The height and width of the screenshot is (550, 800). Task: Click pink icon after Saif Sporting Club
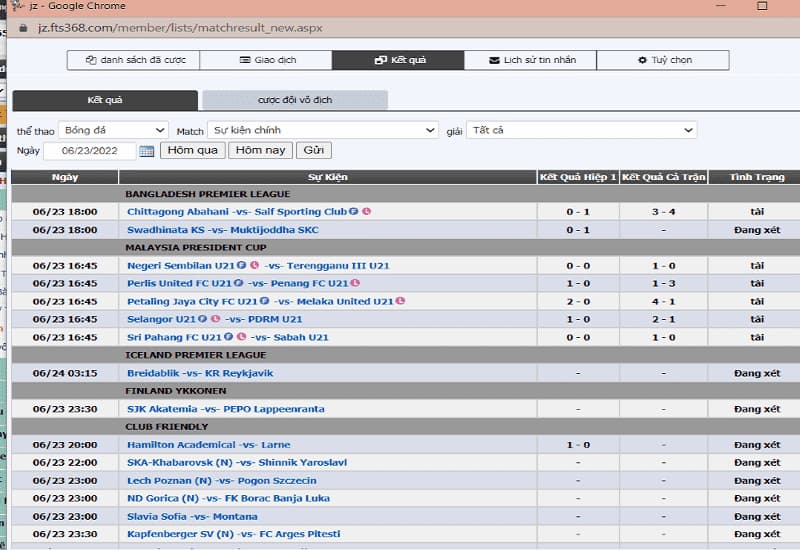coord(366,211)
